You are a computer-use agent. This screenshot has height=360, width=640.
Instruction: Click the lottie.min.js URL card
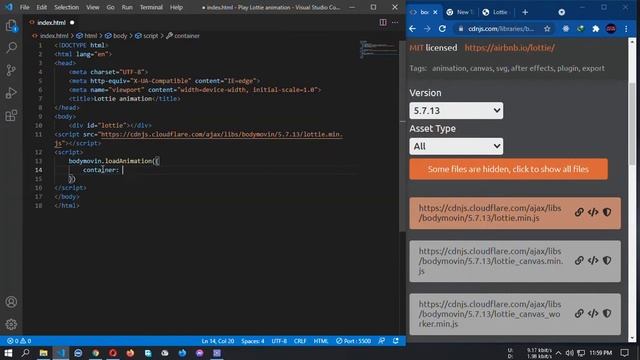click(x=515, y=213)
